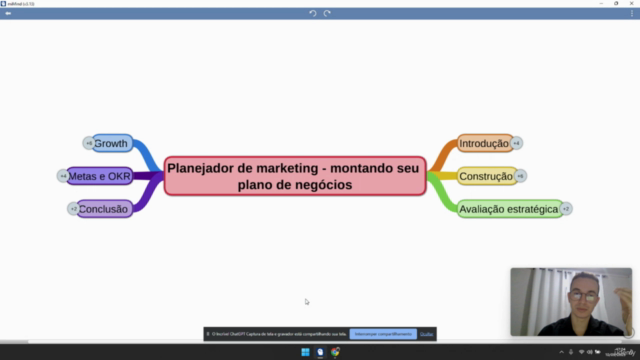The height and width of the screenshot is (360, 640).
Task: Expand the Conclusão node children badge
Action: click(73, 209)
